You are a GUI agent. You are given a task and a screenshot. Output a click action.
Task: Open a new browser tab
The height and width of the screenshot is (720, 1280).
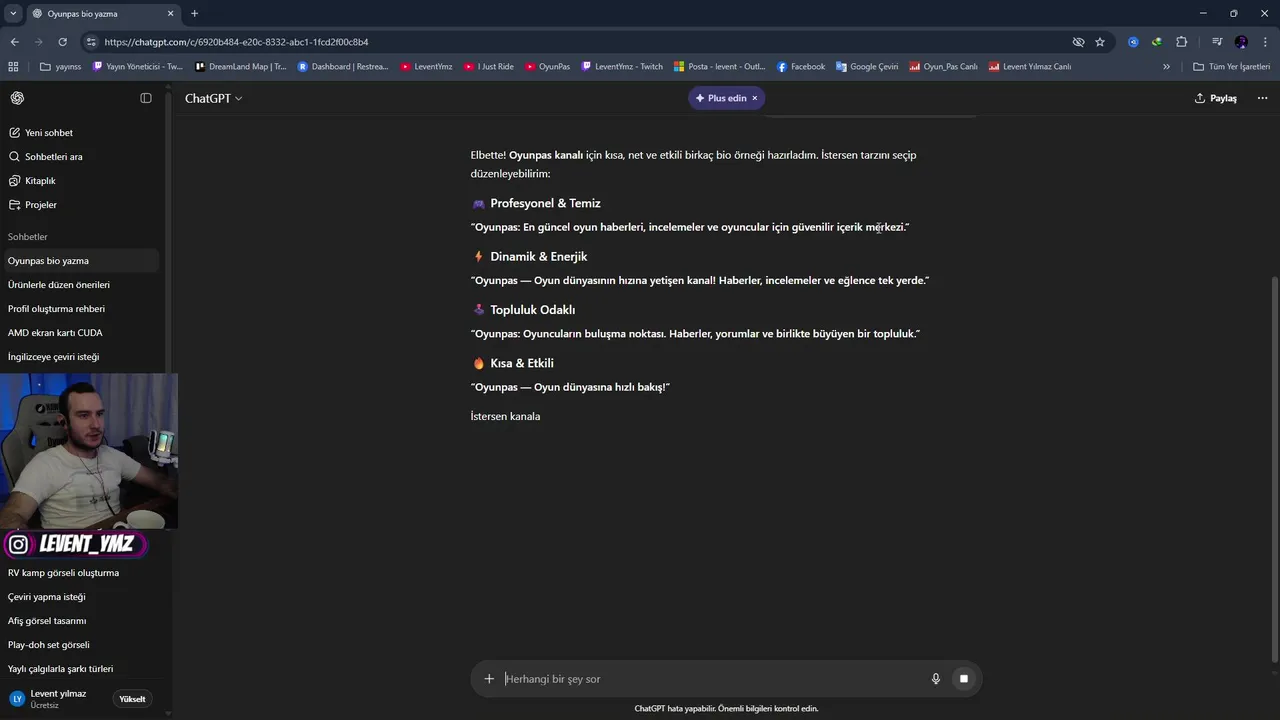click(194, 14)
